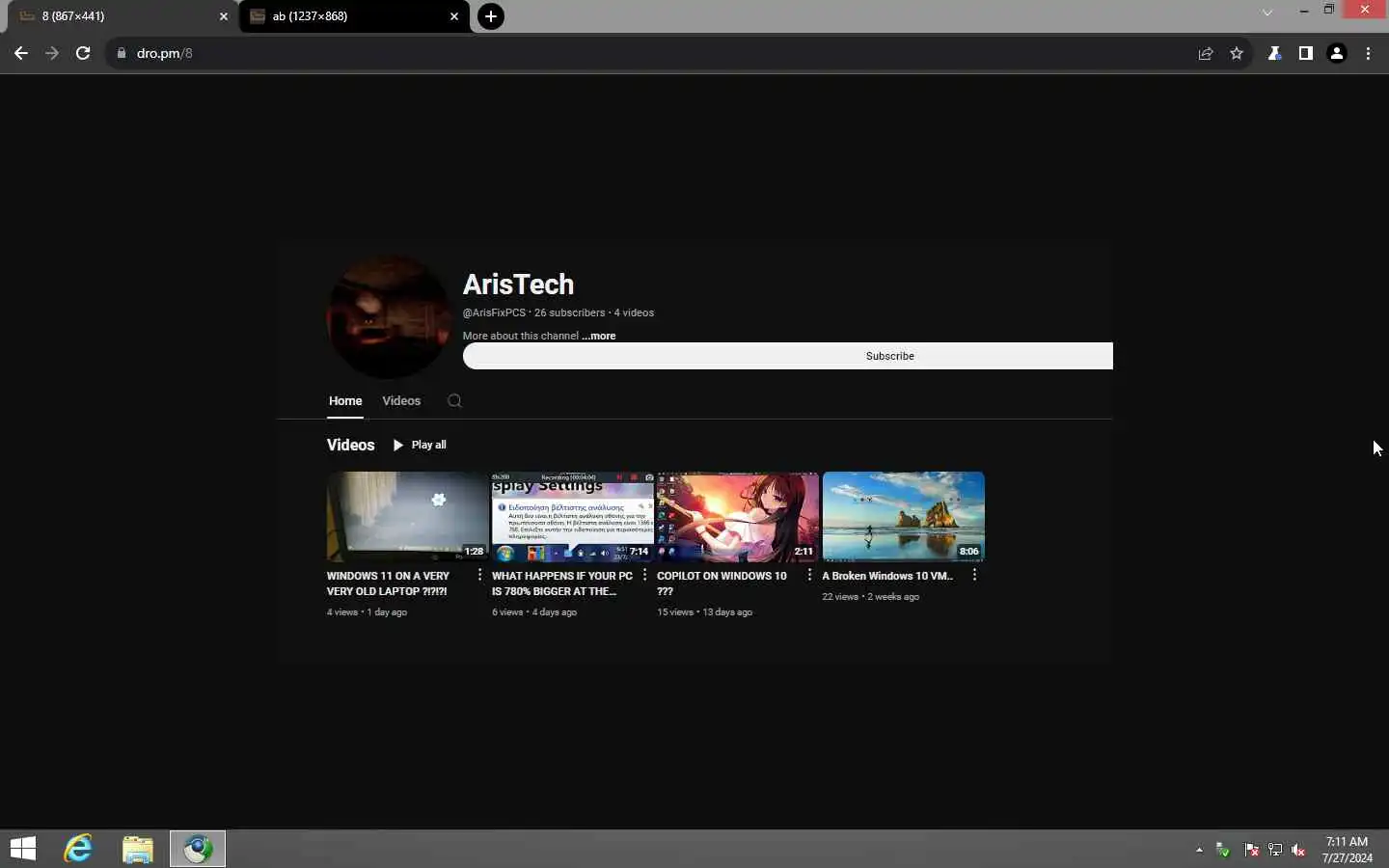Click '6 views · 4 days ago' text
This screenshot has width=1389, height=868.
tap(534, 612)
